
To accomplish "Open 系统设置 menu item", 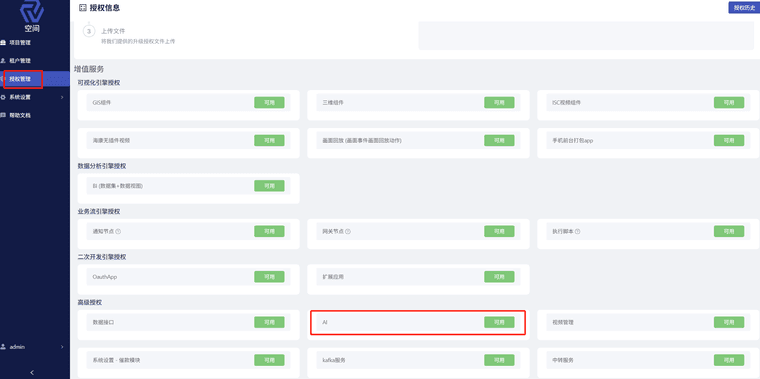I will pos(35,97).
